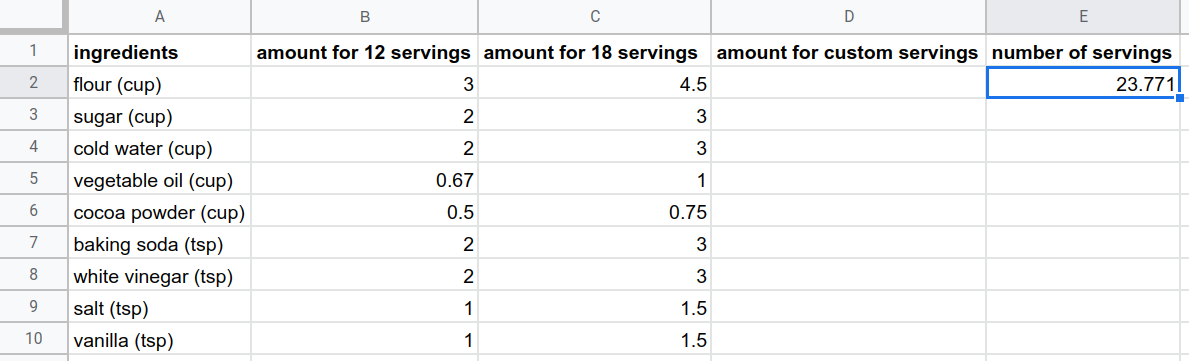The image size is (1189, 361).
Task: Select row 5 header number
Action: 33,180
